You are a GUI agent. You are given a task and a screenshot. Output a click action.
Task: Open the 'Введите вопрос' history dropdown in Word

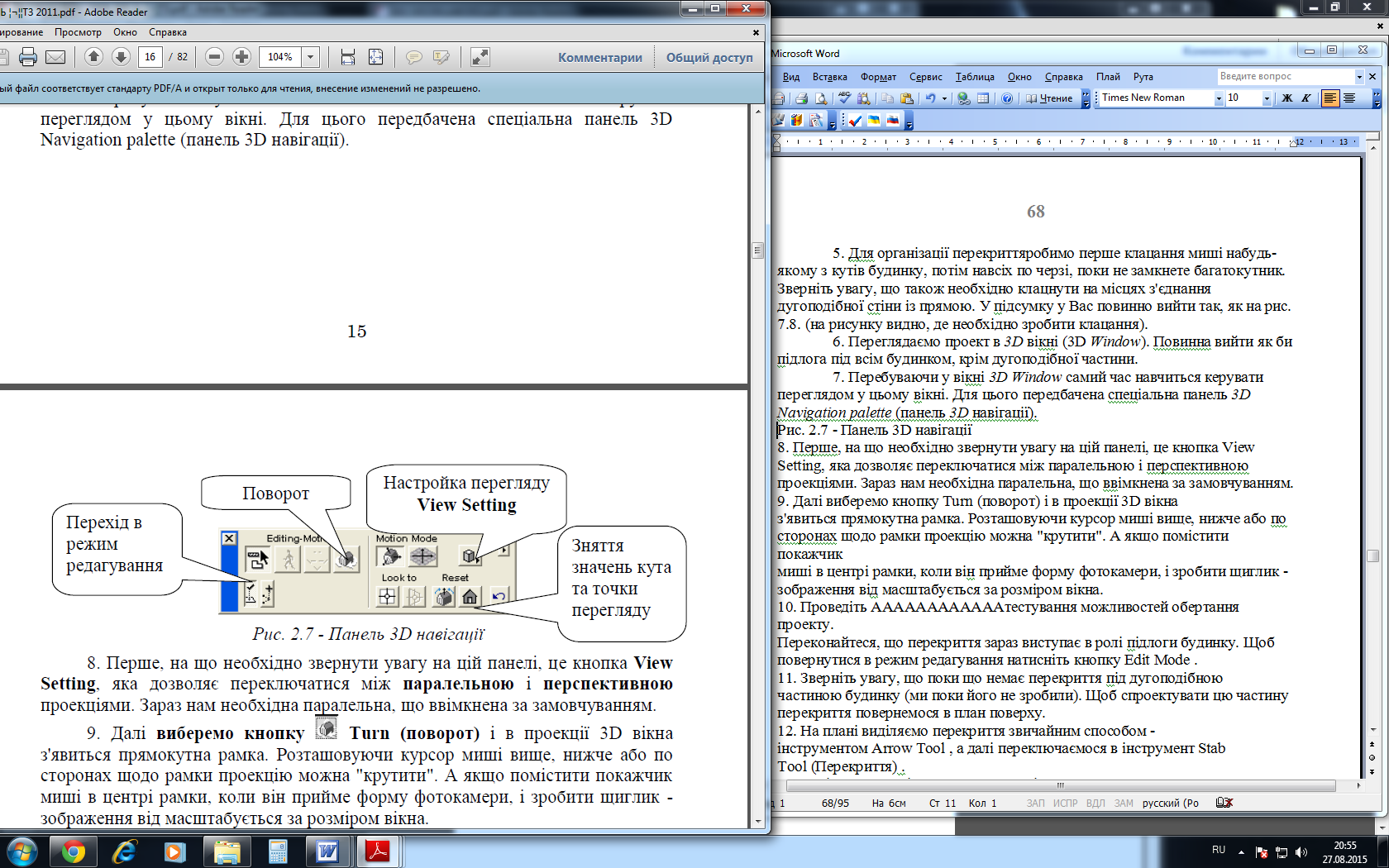coord(1358,76)
